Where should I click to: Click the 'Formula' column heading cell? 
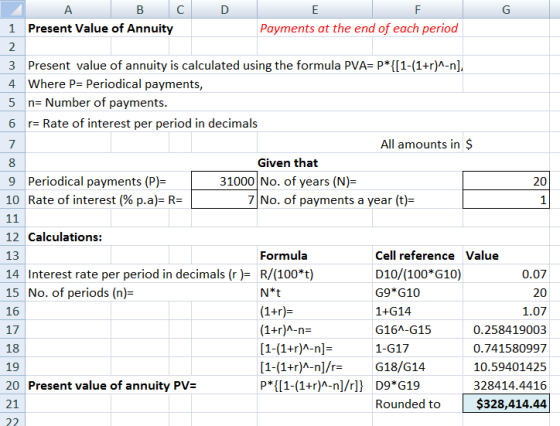[284, 256]
